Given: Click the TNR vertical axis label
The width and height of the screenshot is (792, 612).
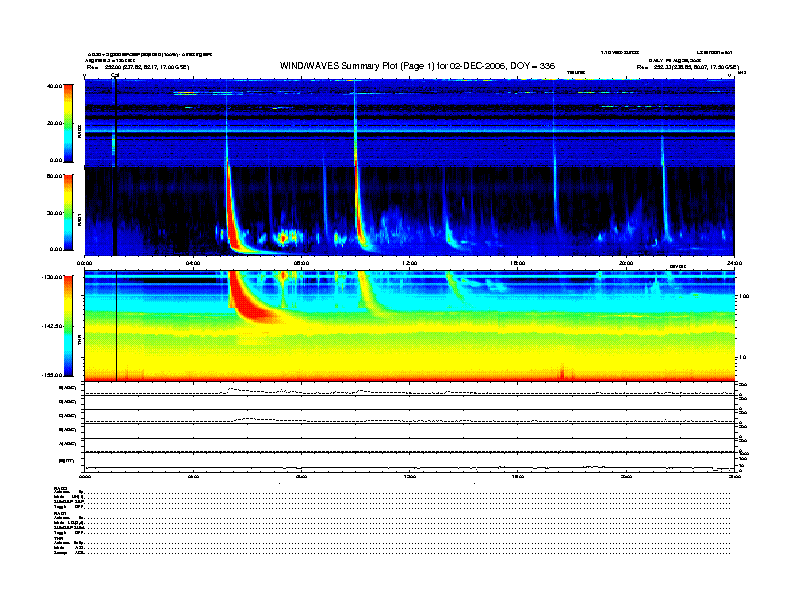Looking at the screenshot, I should (x=79, y=339).
